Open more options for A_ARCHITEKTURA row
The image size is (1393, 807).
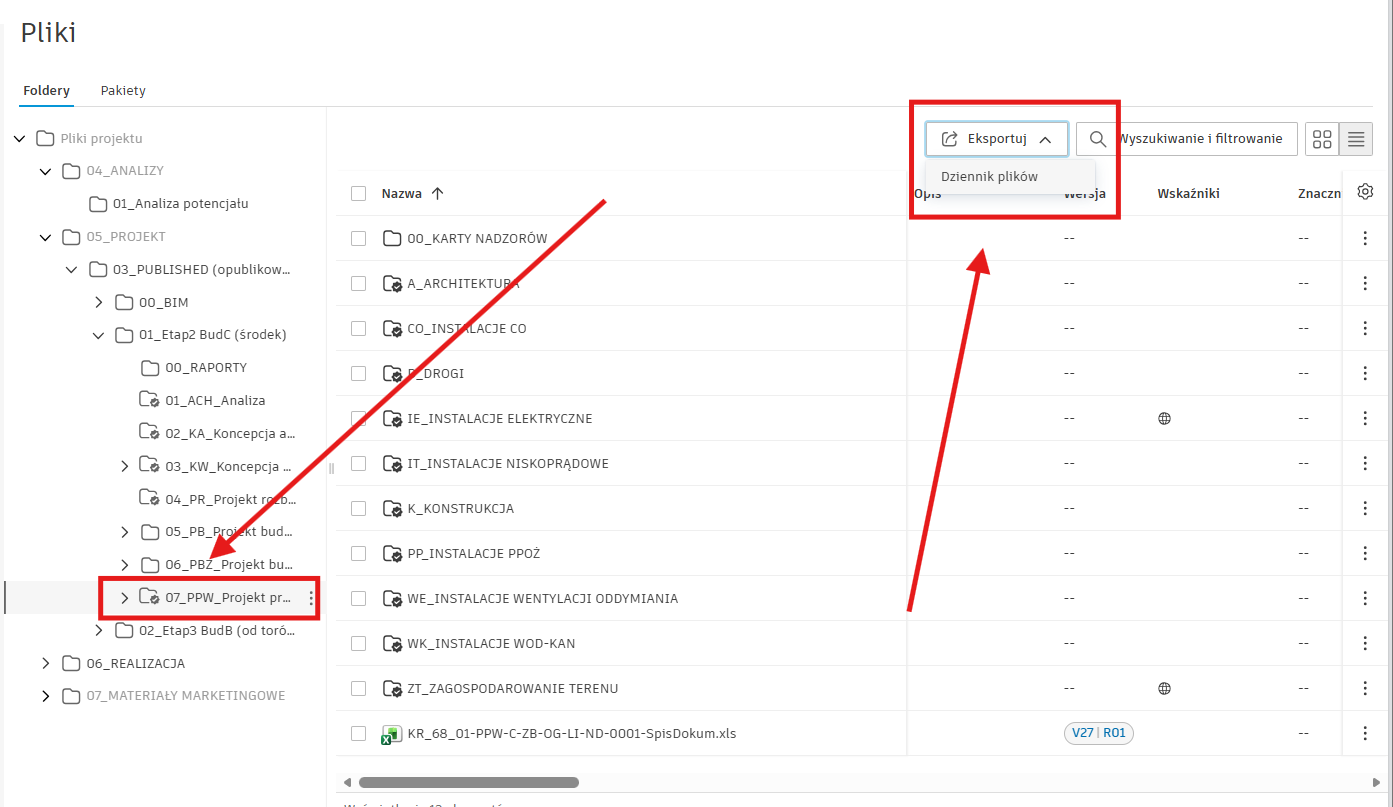[1365, 283]
